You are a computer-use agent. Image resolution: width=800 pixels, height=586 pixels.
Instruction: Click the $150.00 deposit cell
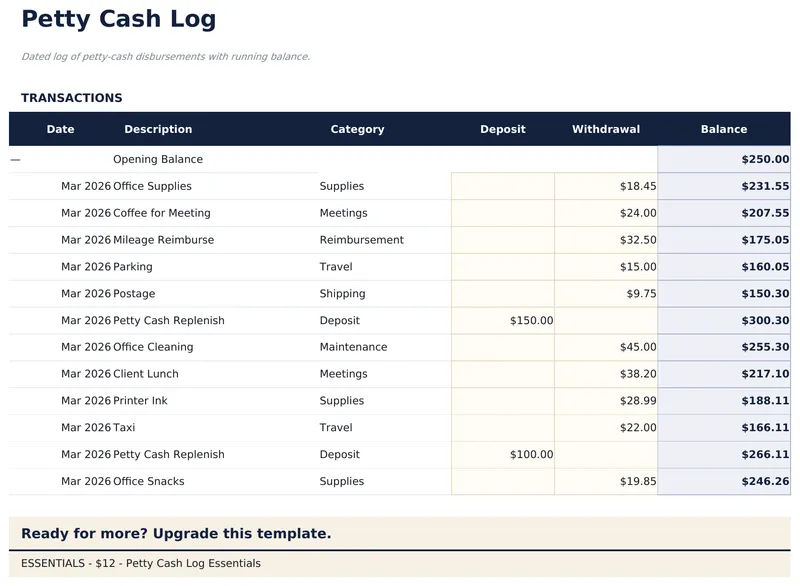[502, 321]
